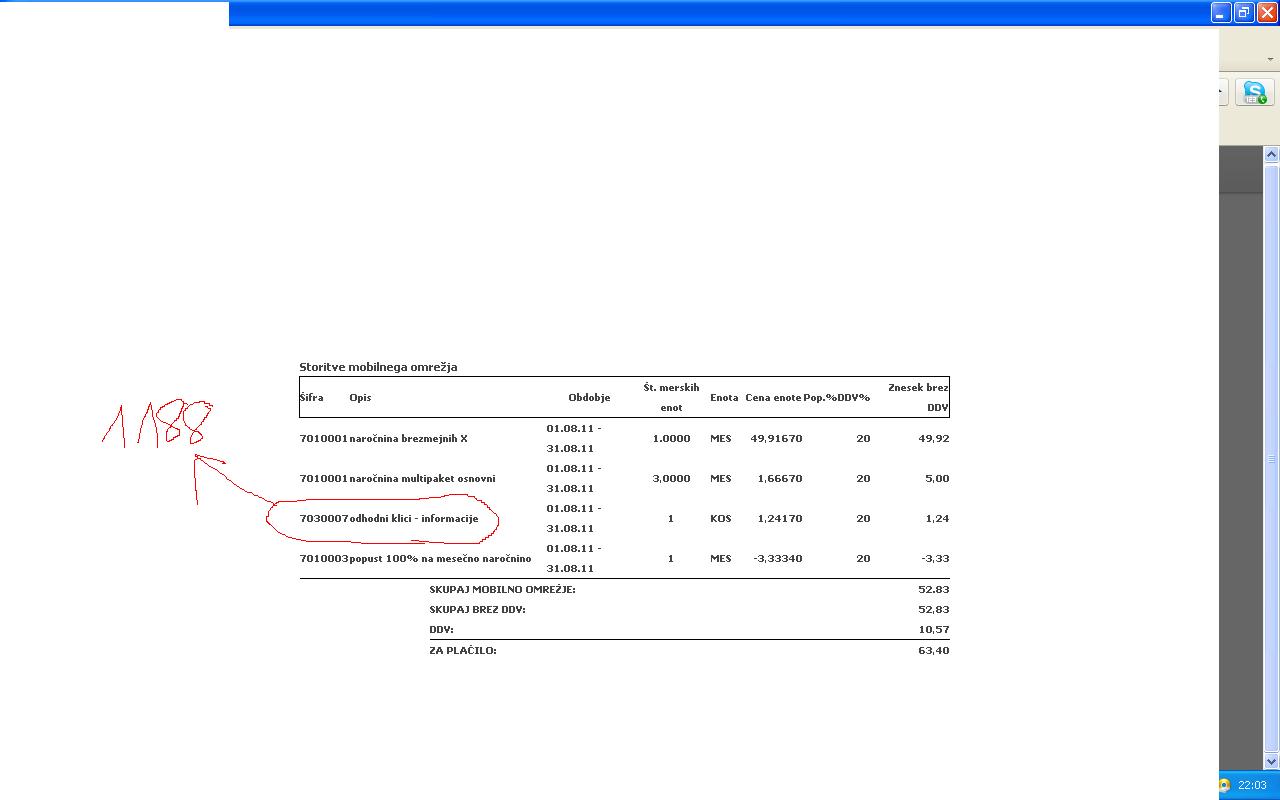Click the unit price 1,66670
The image size is (1280, 800).
pyautogui.click(x=780, y=478)
